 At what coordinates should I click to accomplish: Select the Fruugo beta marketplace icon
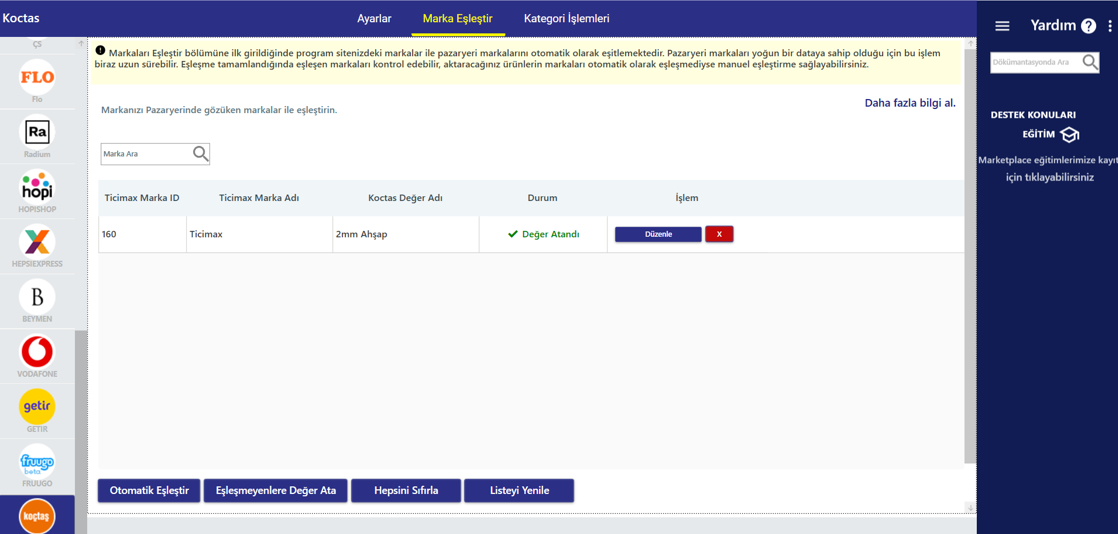[37, 461]
